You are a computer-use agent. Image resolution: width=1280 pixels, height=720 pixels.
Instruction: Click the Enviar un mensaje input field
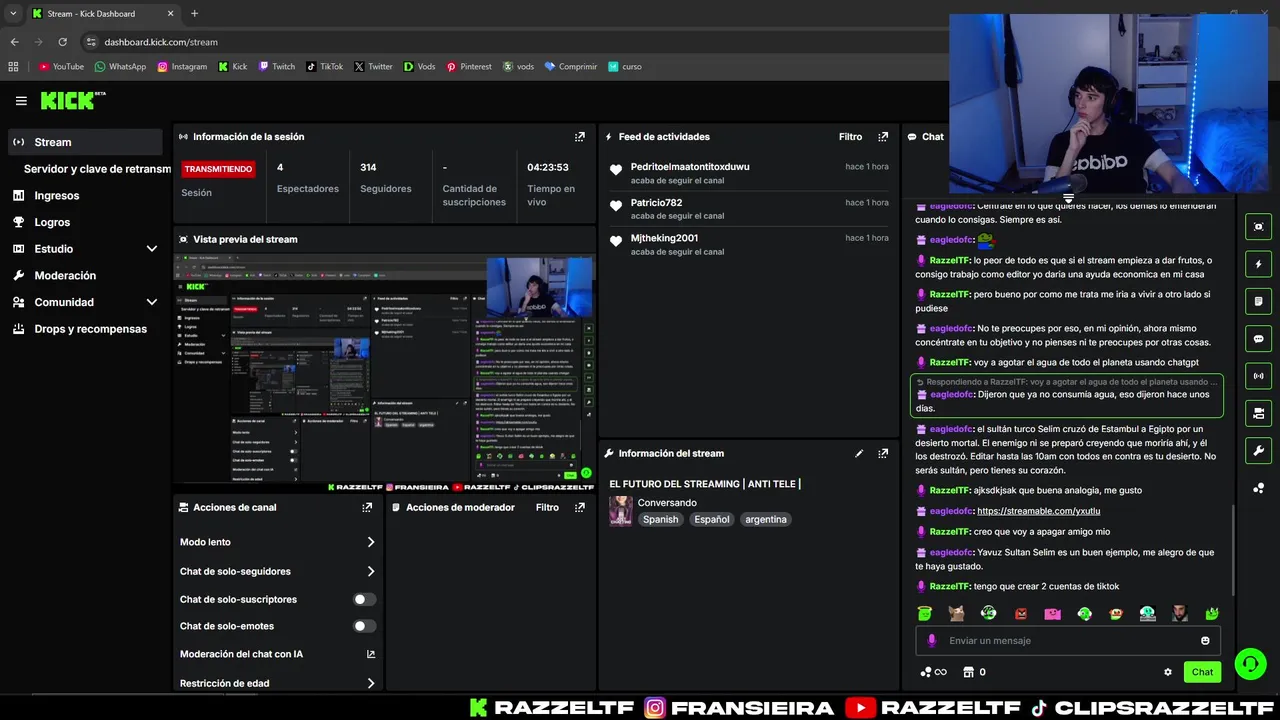pos(1067,641)
